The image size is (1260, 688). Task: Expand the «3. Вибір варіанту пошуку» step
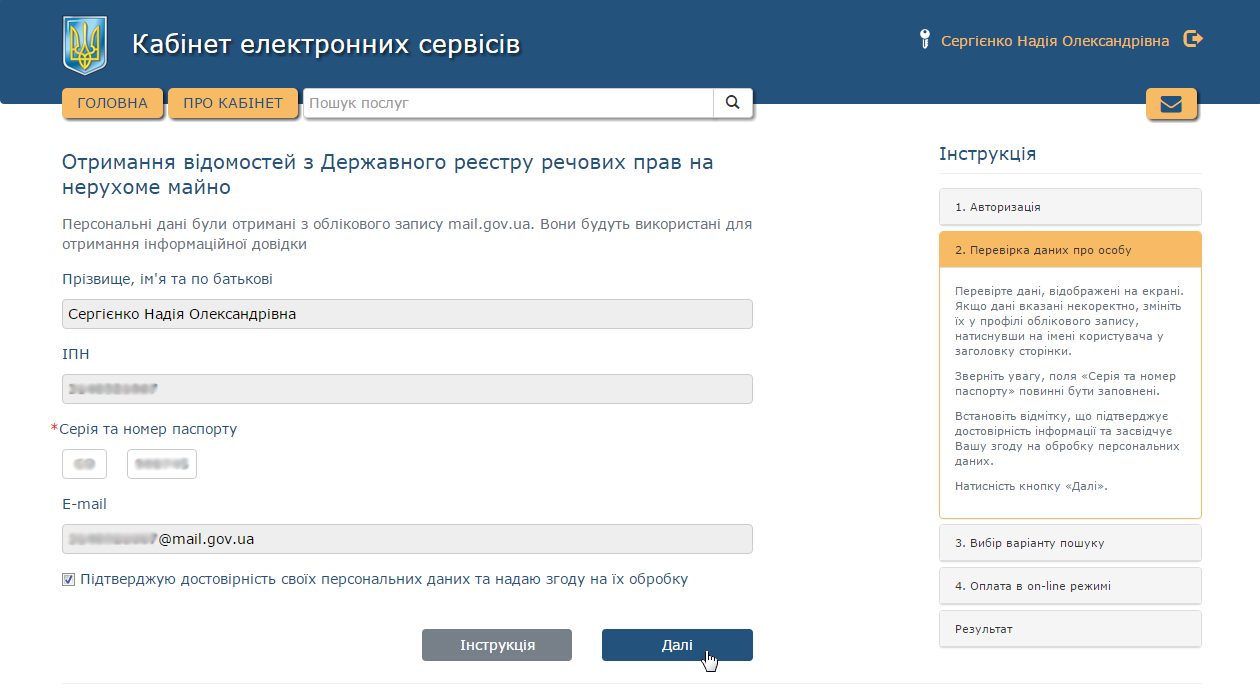click(1070, 543)
